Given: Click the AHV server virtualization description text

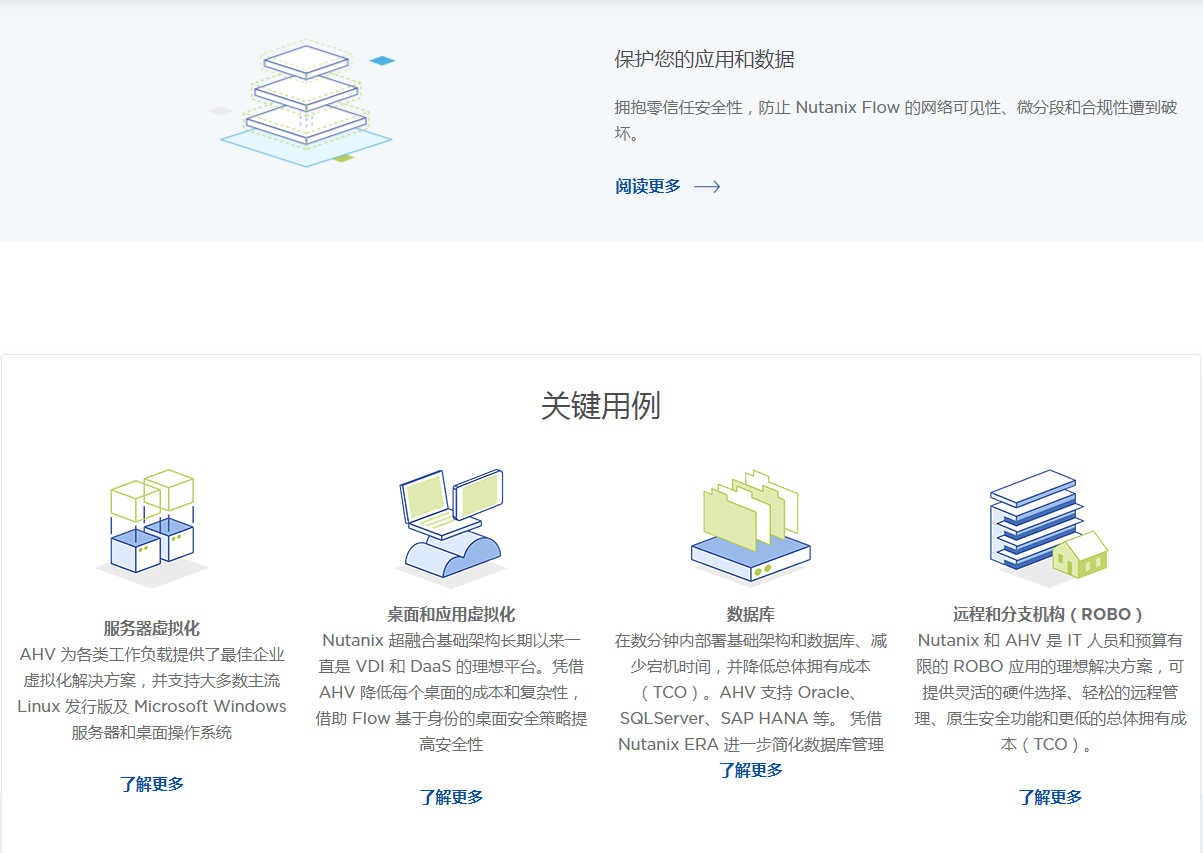Looking at the screenshot, I should [x=151, y=693].
